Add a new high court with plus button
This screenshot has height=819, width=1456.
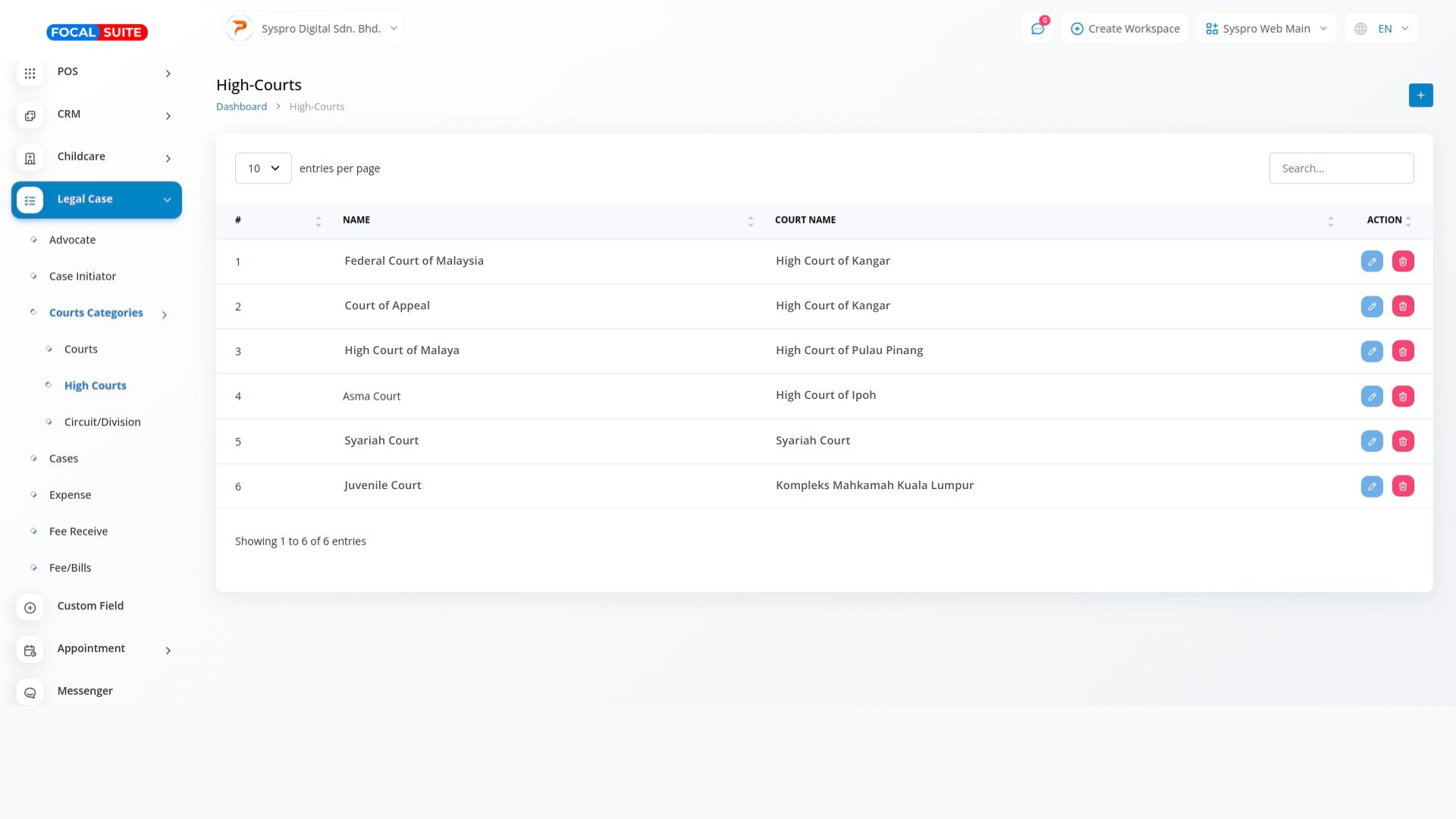click(x=1420, y=96)
